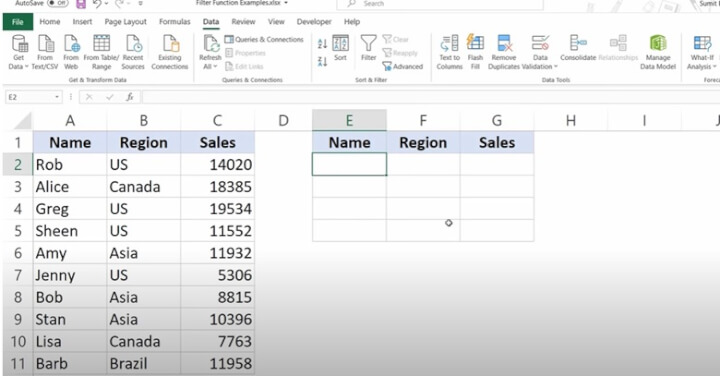Expand What-If Analysis dropdown arrow
720x376 pixels.
[x=714, y=67]
